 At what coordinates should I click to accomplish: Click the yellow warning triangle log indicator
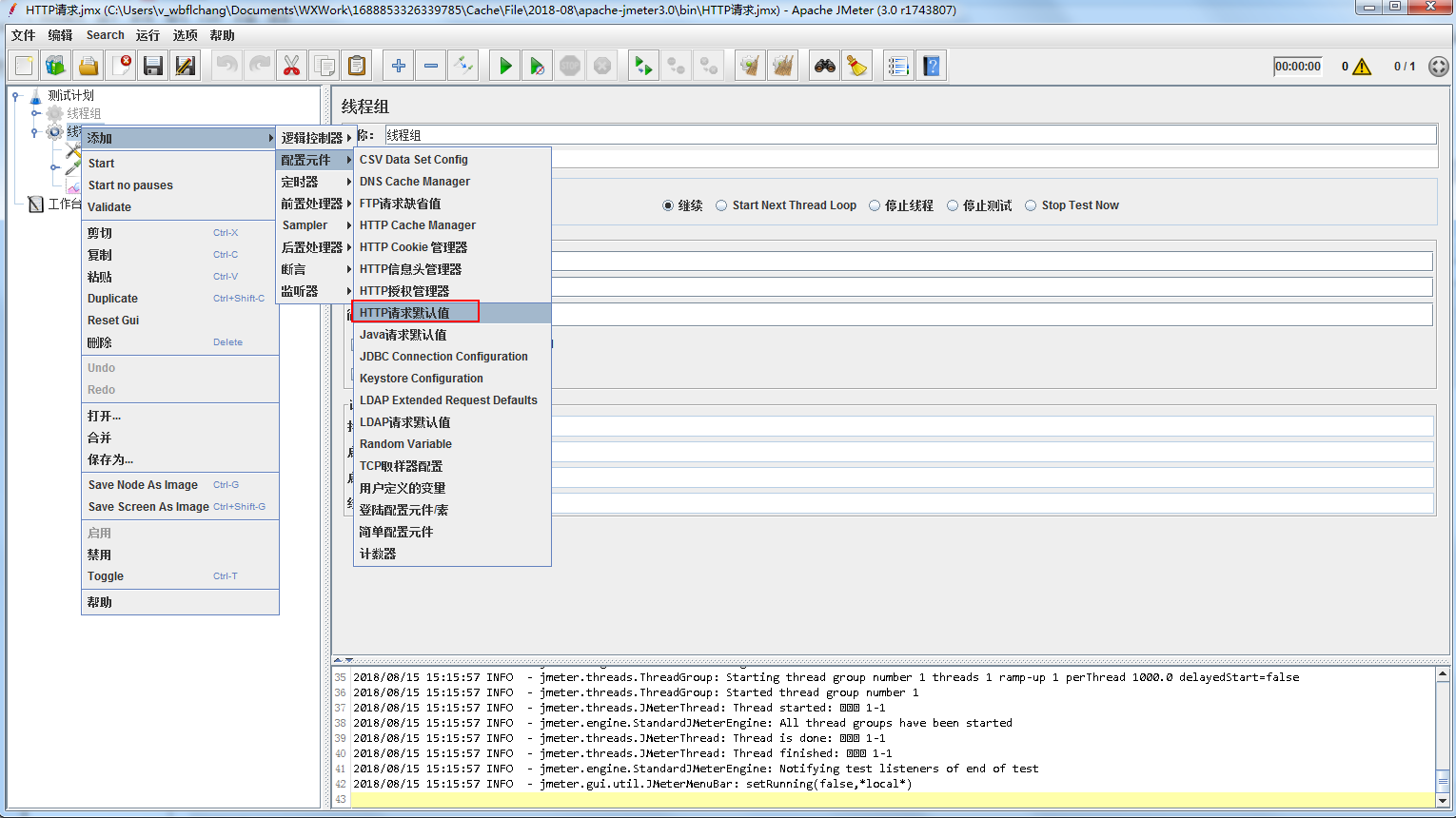(x=1362, y=67)
